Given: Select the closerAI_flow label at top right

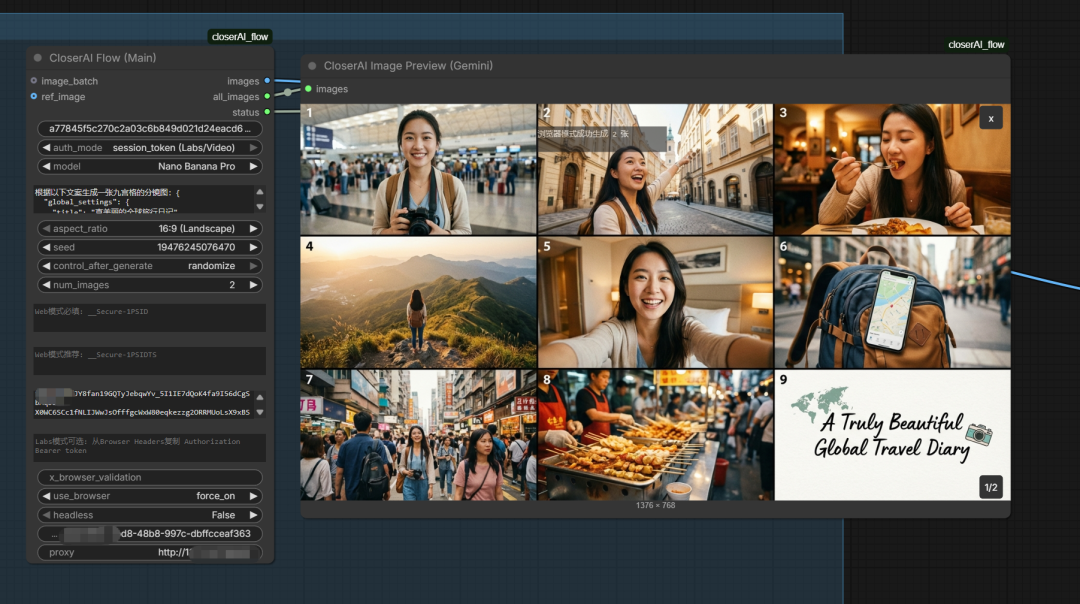Looking at the screenshot, I should pos(976,44).
